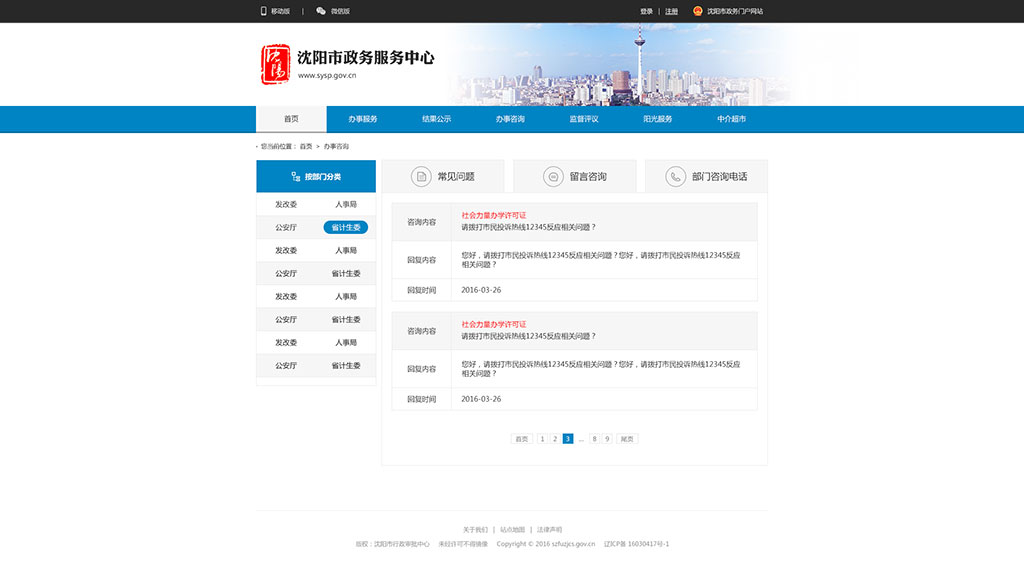Select 监督评议 in the blue navigation bar

click(584, 119)
